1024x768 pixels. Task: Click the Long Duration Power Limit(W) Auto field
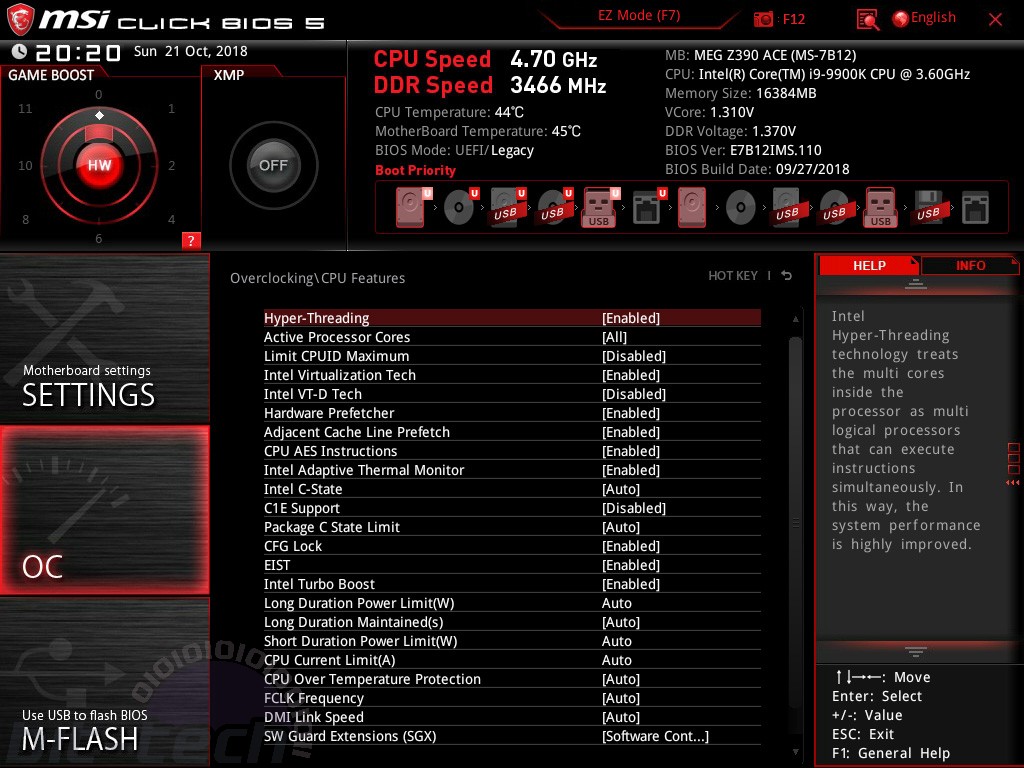616,603
